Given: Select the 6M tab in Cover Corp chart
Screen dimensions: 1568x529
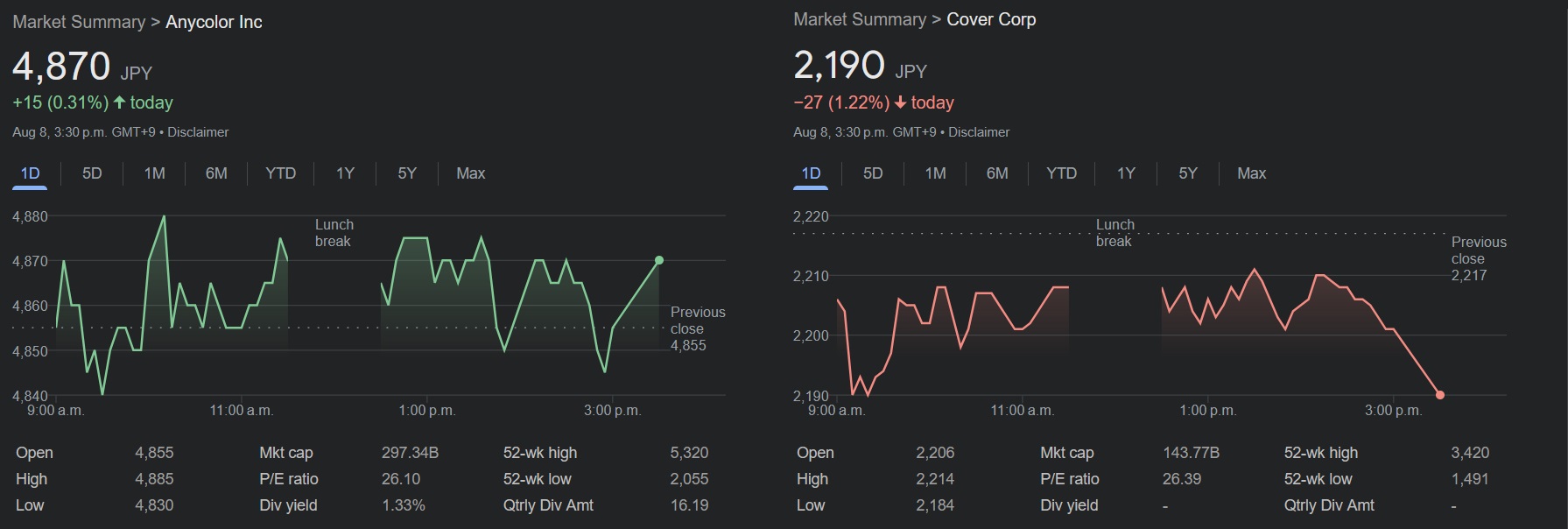Looking at the screenshot, I should [x=997, y=173].
